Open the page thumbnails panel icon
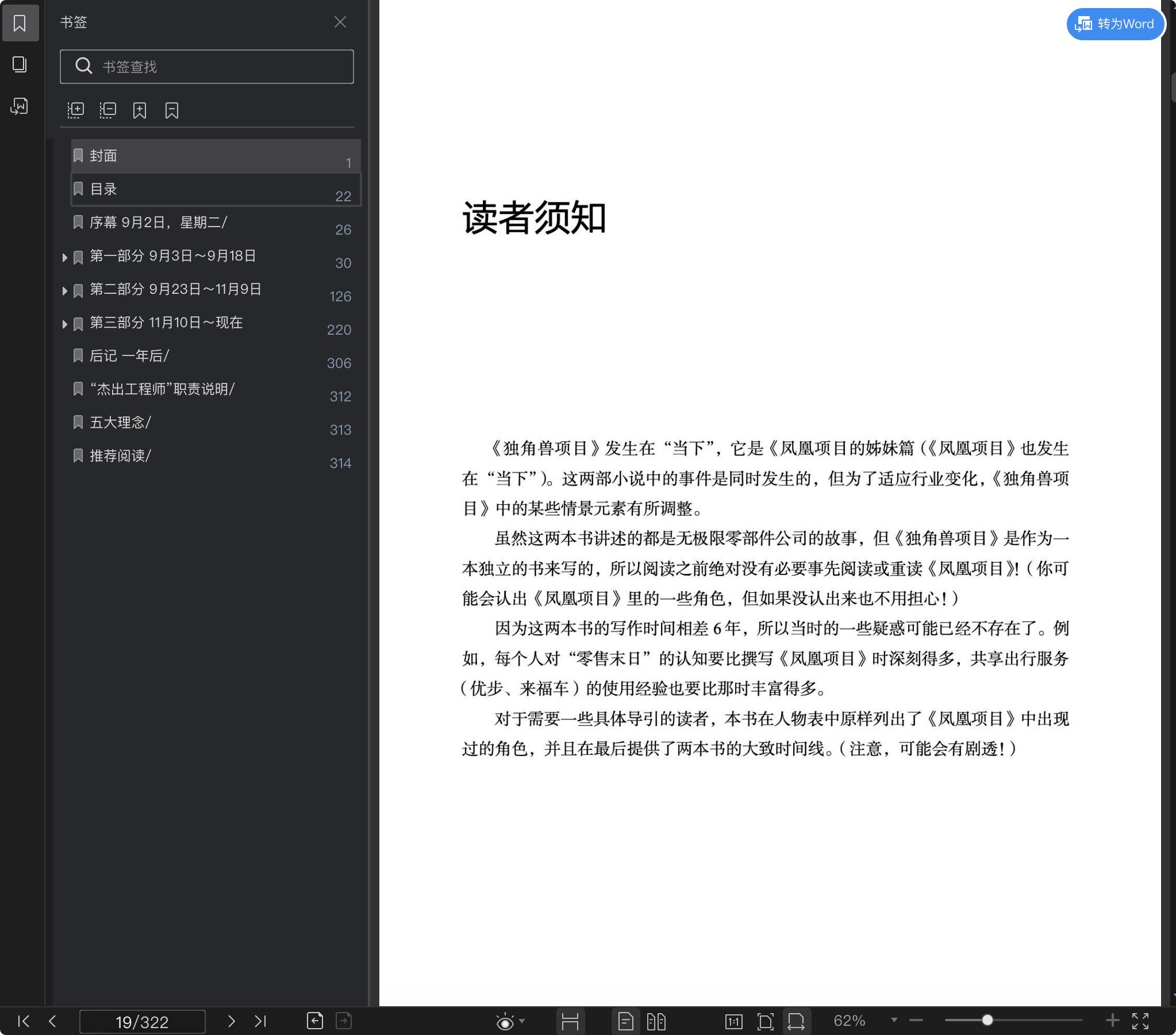 [x=20, y=64]
